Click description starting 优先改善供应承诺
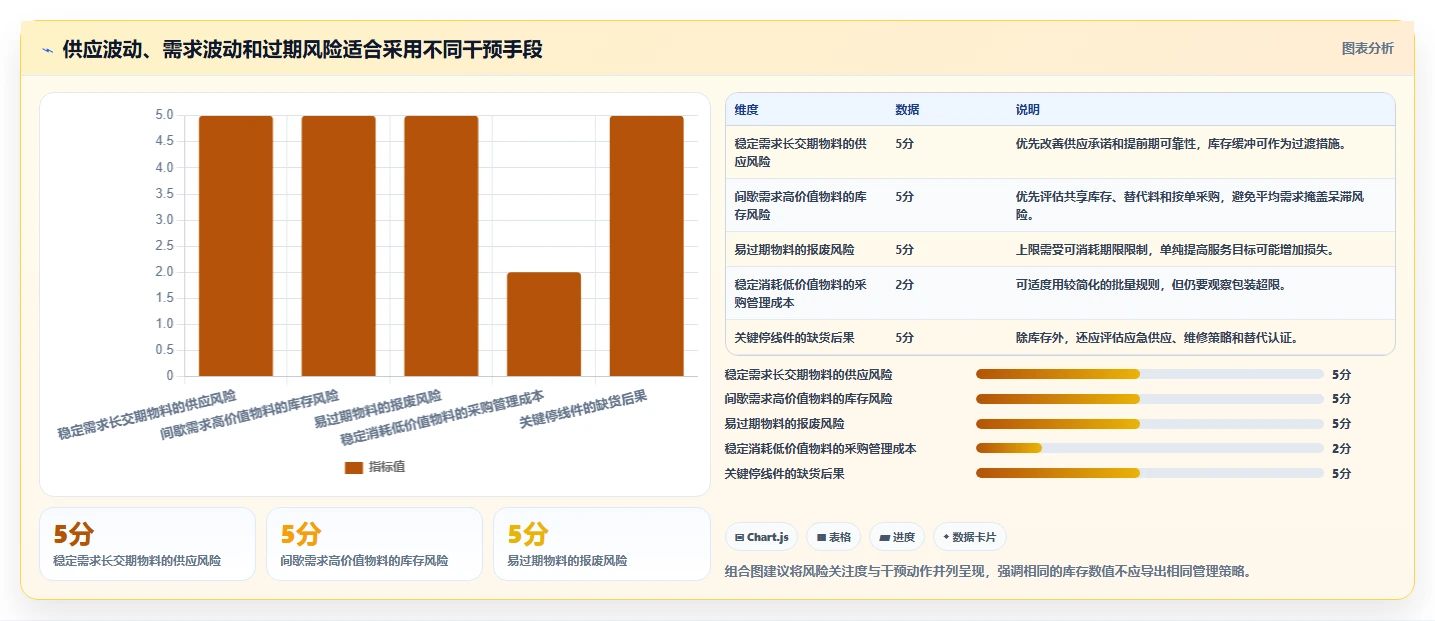Image resolution: width=1435 pixels, height=621 pixels. [1181, 144]
